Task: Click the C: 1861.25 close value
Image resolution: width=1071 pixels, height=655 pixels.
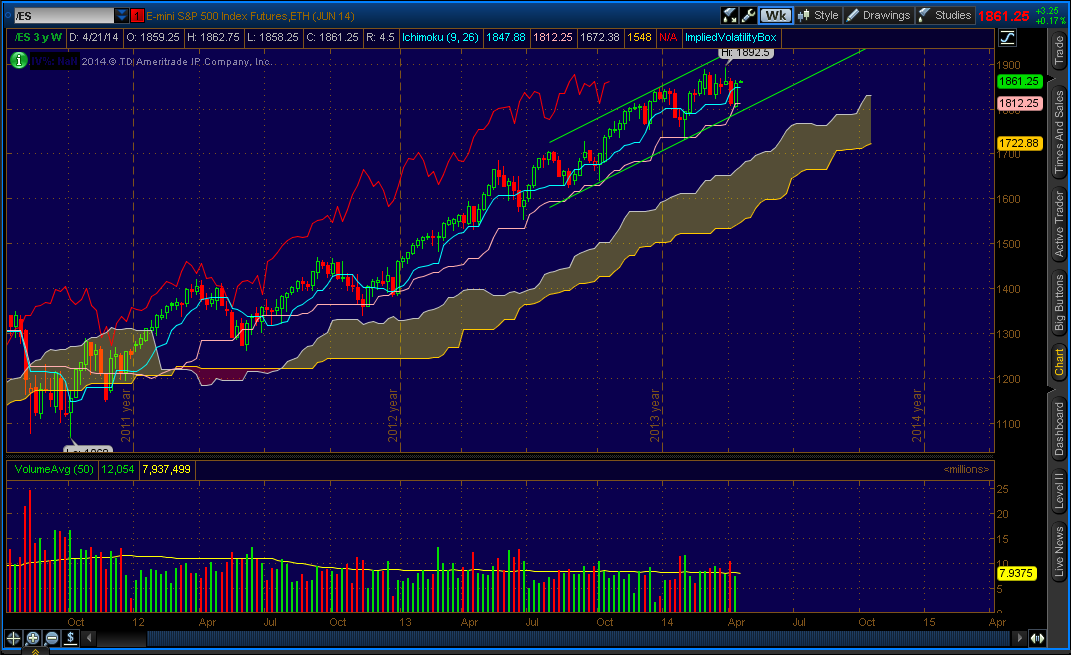Action: coord(332,37)
